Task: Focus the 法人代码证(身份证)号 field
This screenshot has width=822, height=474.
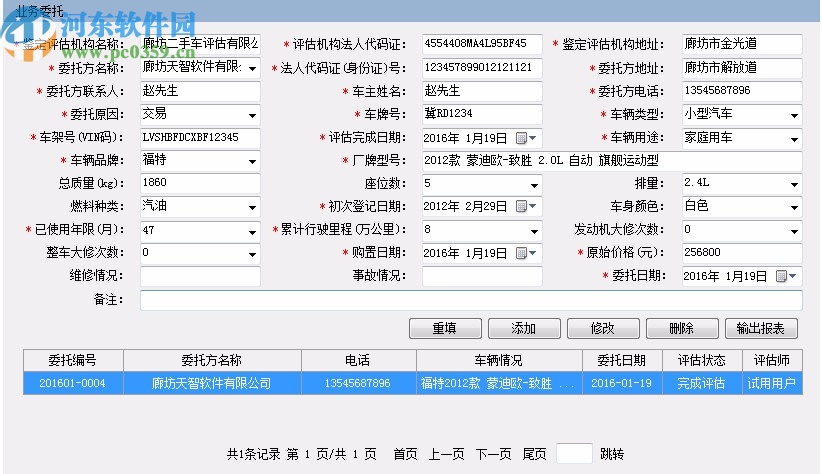Action: (482, 68)
